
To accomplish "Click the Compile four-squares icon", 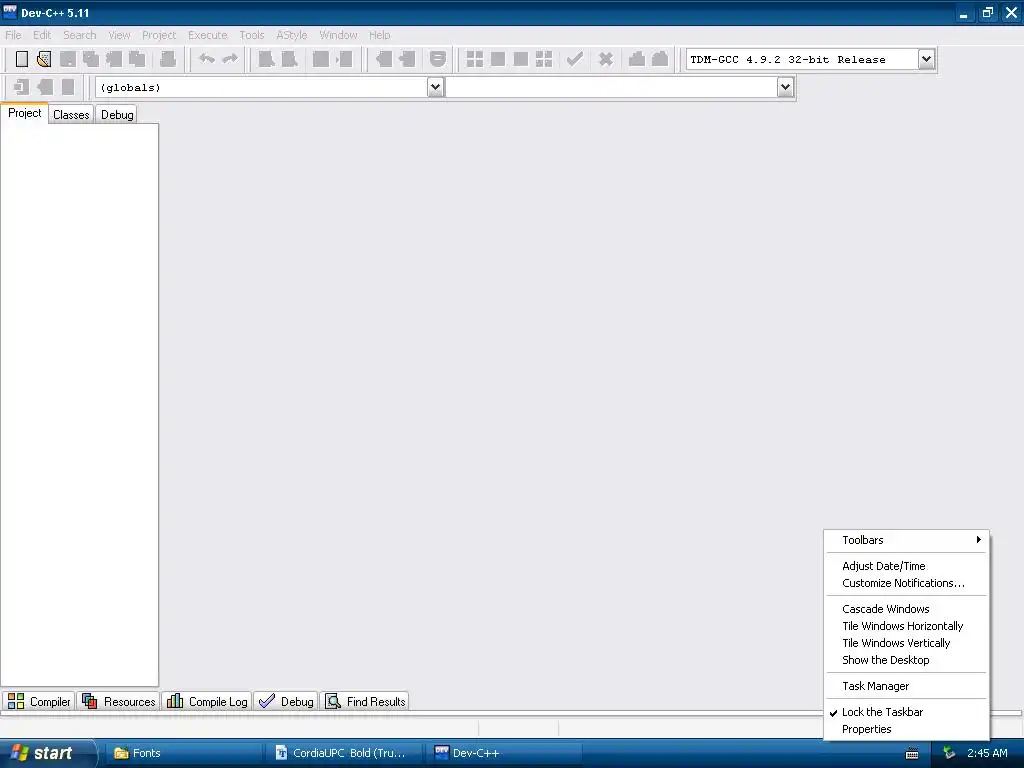I will (x=475, y=59).
